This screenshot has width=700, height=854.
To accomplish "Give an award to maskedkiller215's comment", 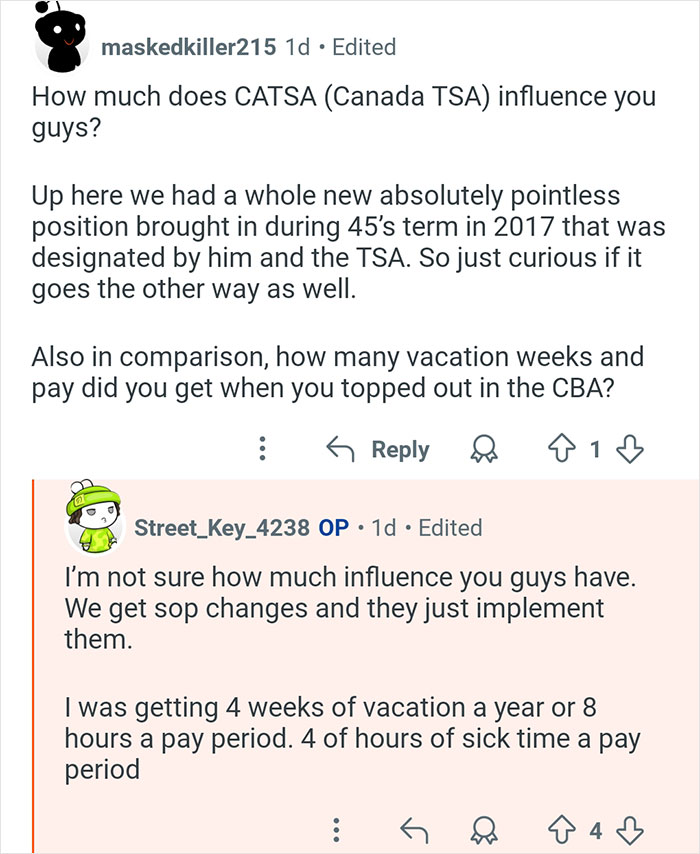I will (x=483, y=449).
